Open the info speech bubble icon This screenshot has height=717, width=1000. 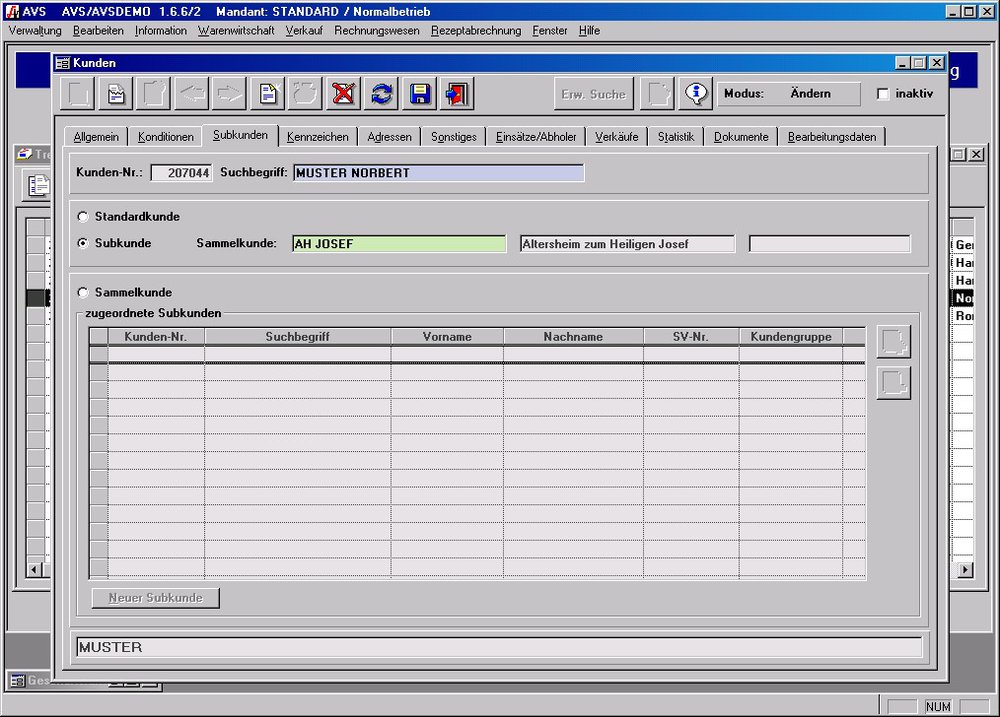[x=695, y=94]
